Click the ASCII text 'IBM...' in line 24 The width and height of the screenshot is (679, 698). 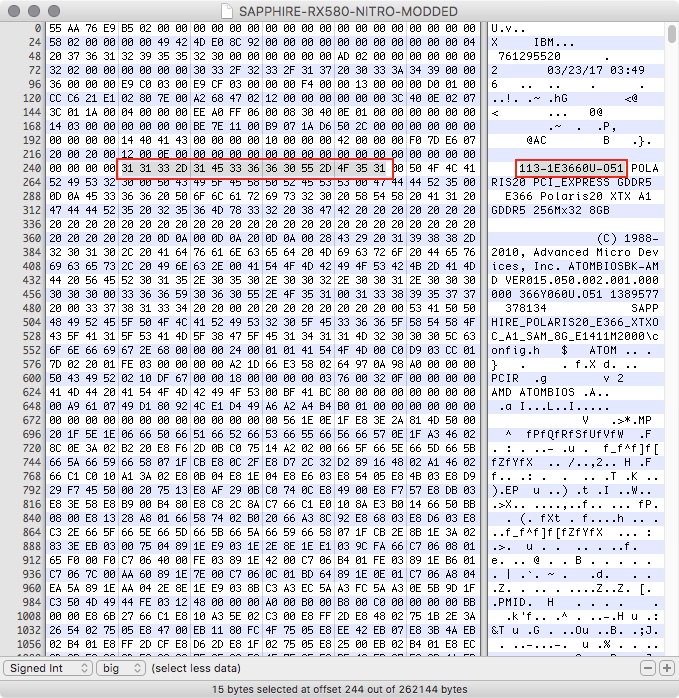554,42
